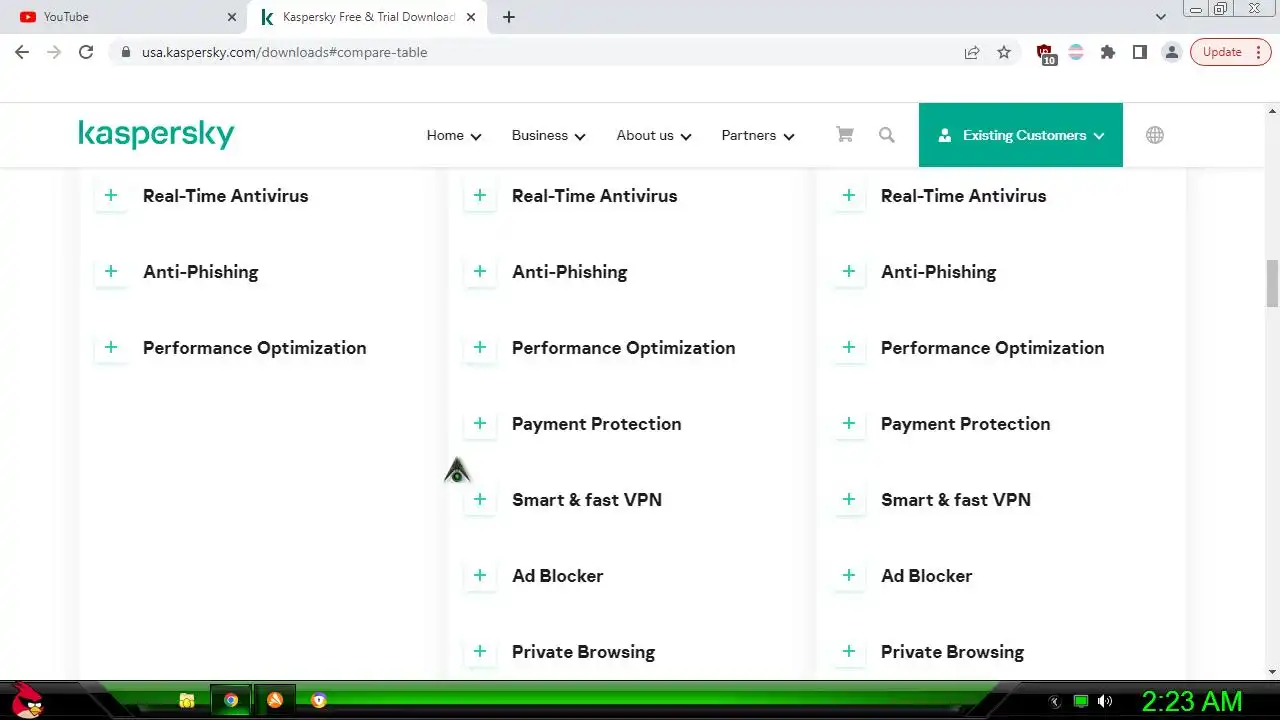Open a new browser tab
Screen dimensions: 1280x720
coord(509,17)
